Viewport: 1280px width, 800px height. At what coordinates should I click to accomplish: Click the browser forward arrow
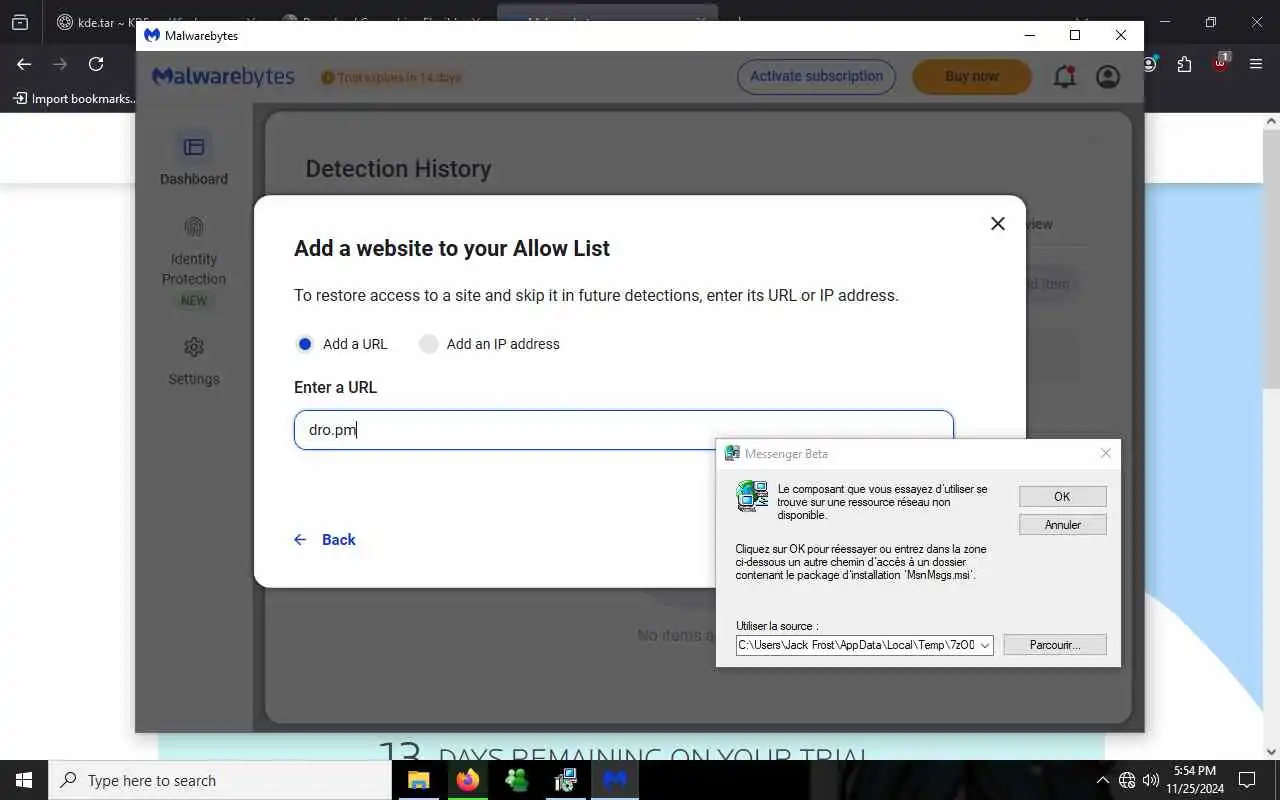pos(60,64)
